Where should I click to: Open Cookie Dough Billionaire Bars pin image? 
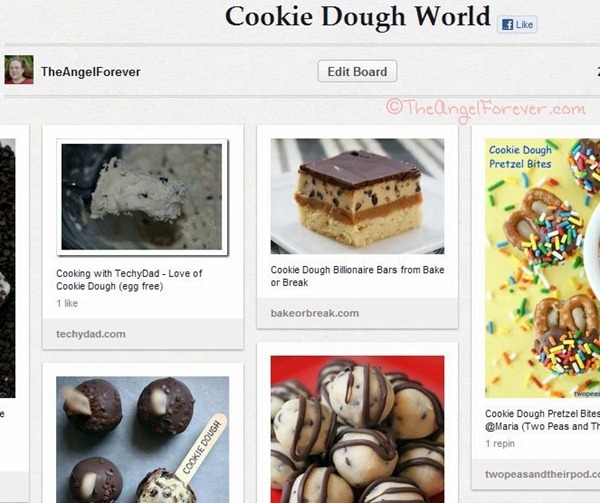tap(357, 196)
